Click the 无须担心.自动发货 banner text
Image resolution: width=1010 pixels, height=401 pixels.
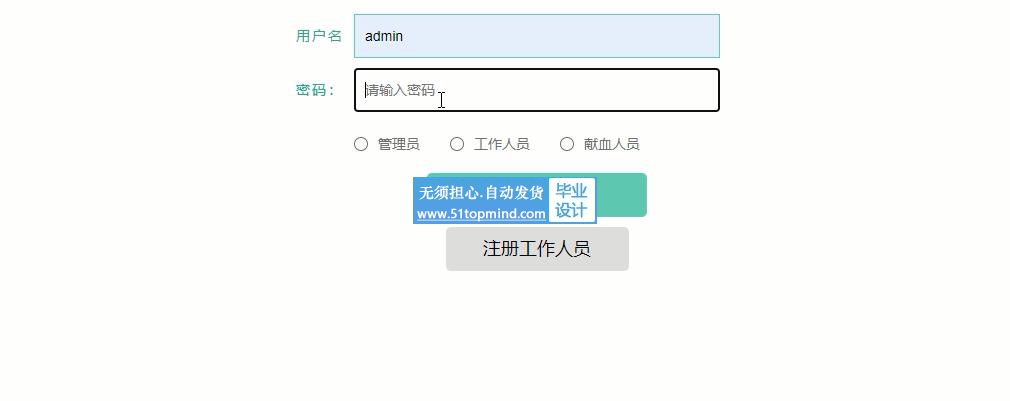tap(481, 192)
